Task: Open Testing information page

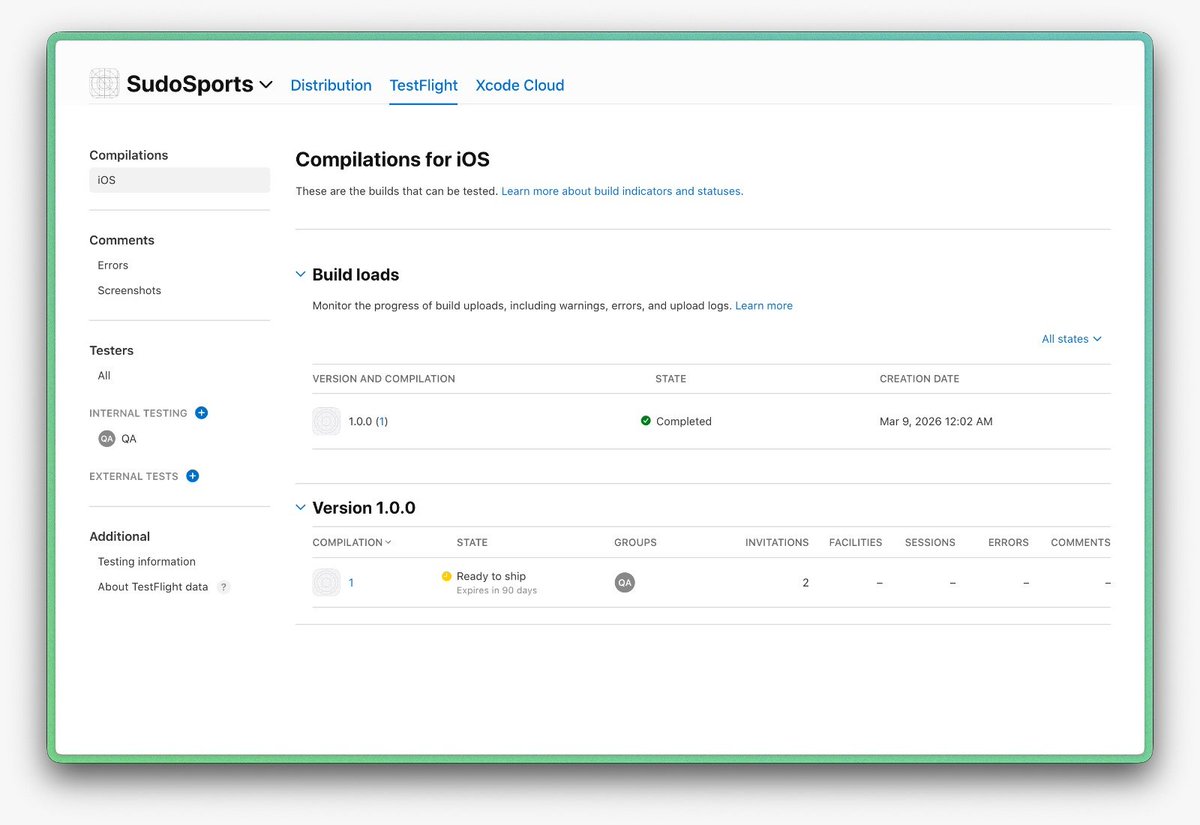Action: point(147,562)
